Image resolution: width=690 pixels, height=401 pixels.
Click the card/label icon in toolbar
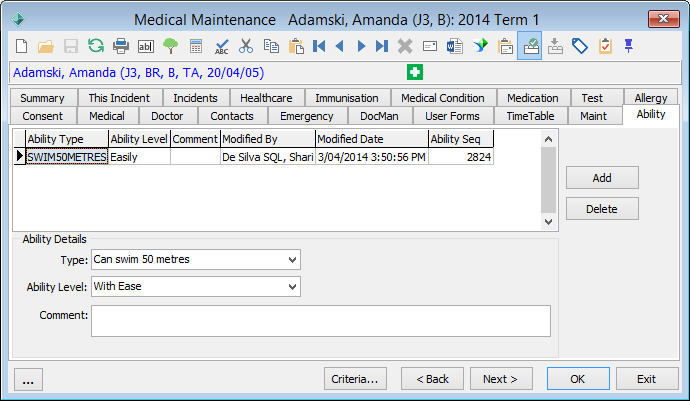[429, 46]
